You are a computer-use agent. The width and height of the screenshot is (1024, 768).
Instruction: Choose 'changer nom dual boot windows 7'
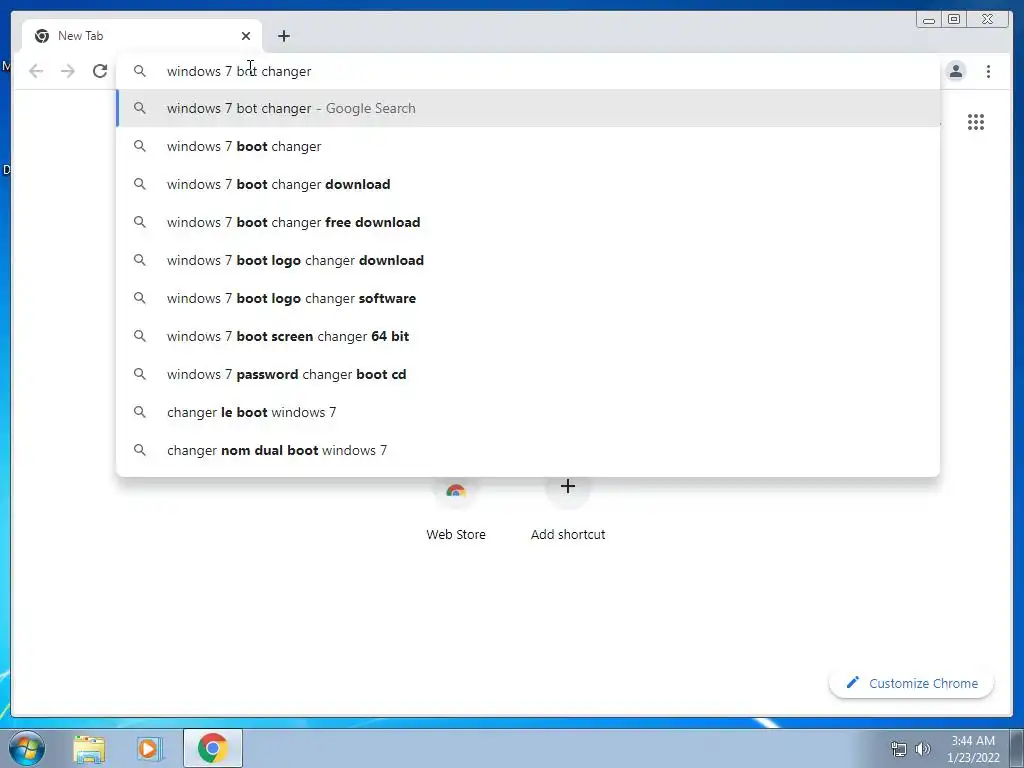tap(528, 450)
